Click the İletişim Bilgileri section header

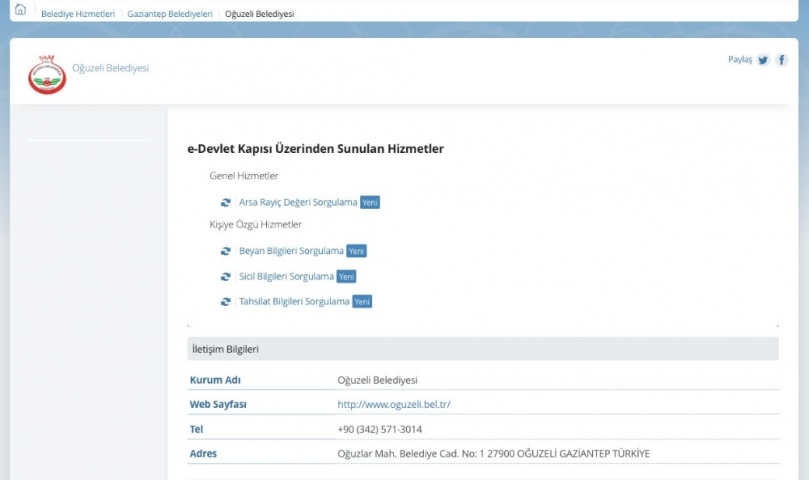(483, 349)
